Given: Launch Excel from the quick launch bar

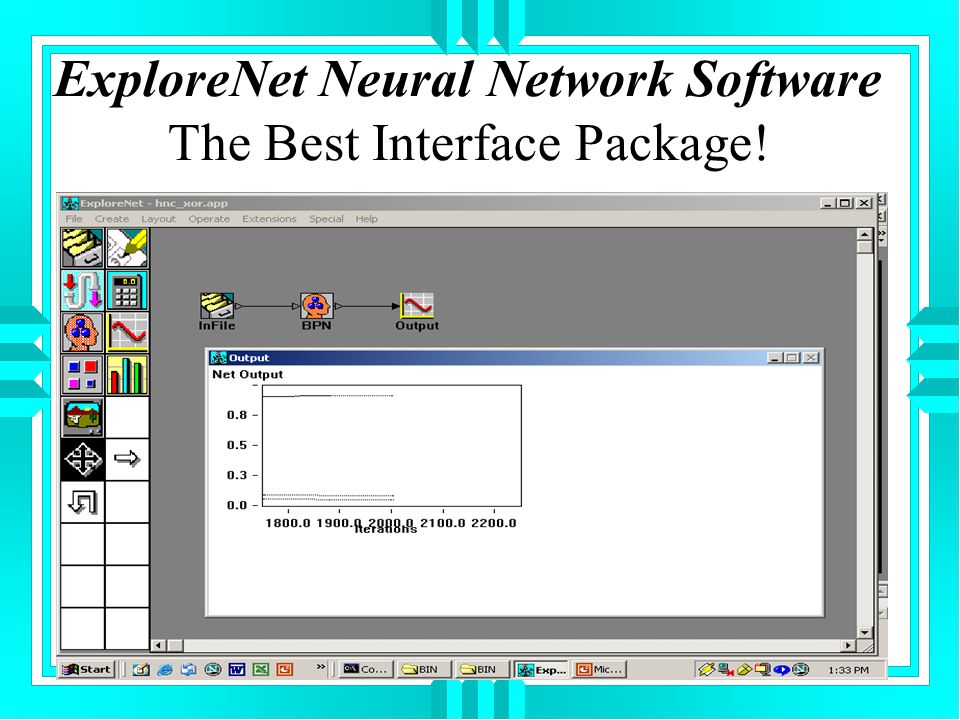Looking at the screenshot, I should [x=261, y=669].
